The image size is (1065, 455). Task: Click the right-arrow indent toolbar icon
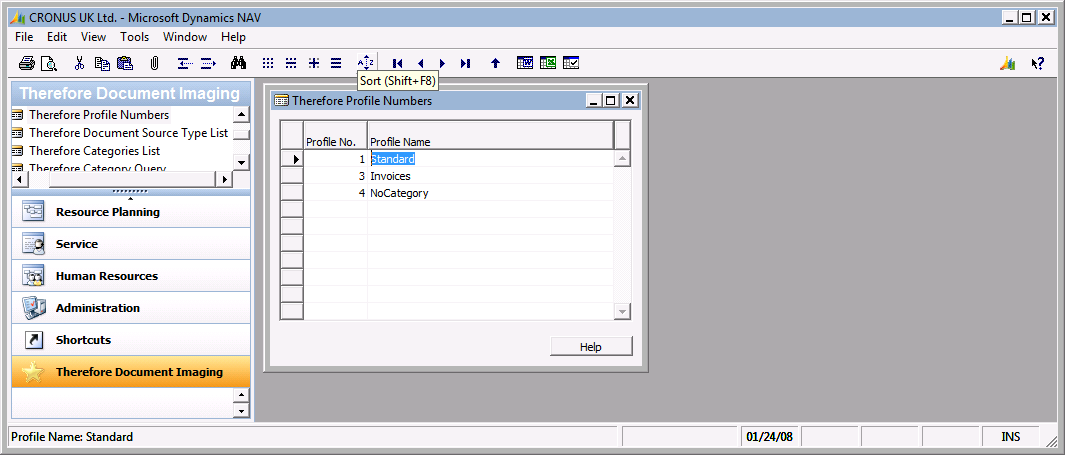(x=208, y=63)
